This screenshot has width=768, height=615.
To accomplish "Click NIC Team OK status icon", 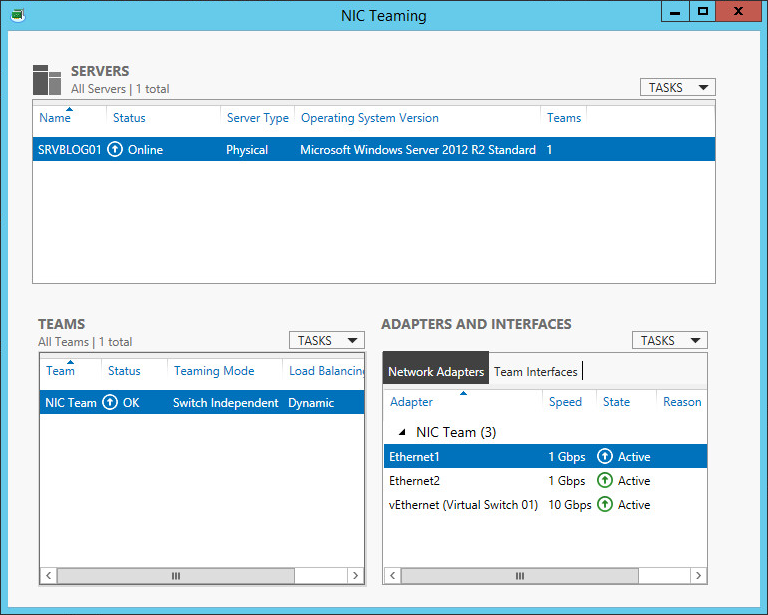I will pos(110,403).
